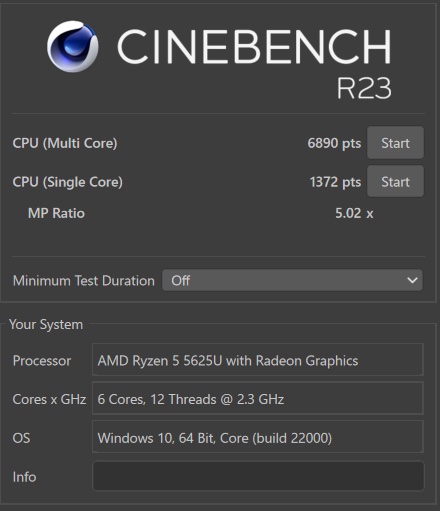Select the OS field showing Windows 10
This screenshot has height=511, width=440.
(258, 437)
